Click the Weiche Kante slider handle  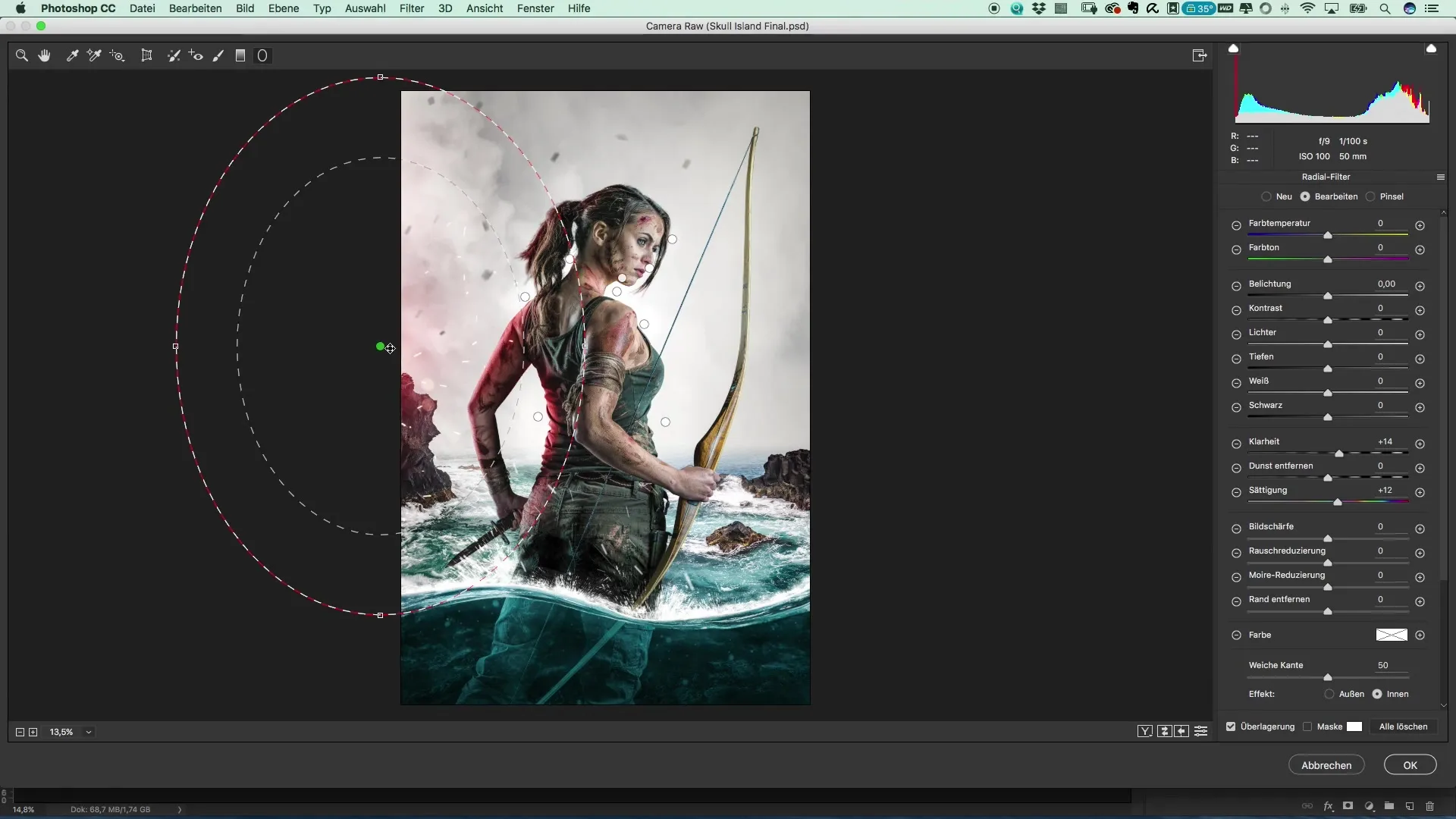click(x=1328, y=677)
